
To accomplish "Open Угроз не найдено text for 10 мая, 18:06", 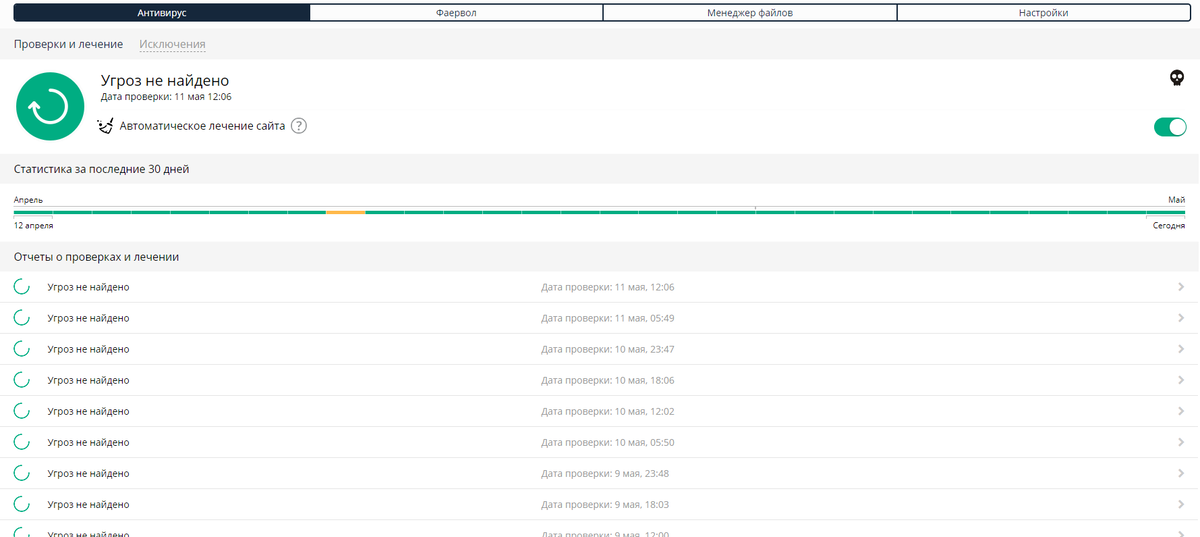I will (88, 380).
